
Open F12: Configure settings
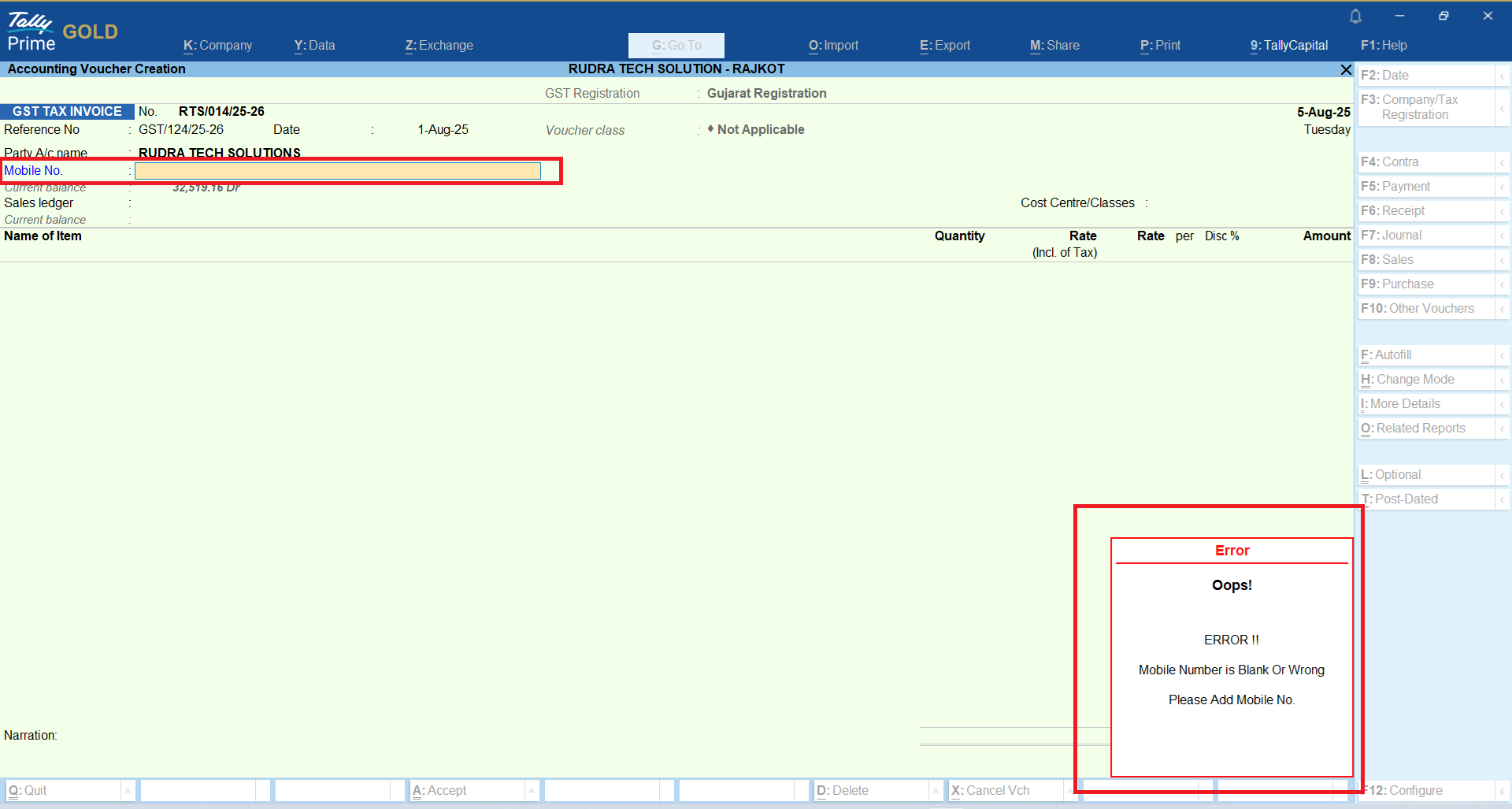(1424, 791)
